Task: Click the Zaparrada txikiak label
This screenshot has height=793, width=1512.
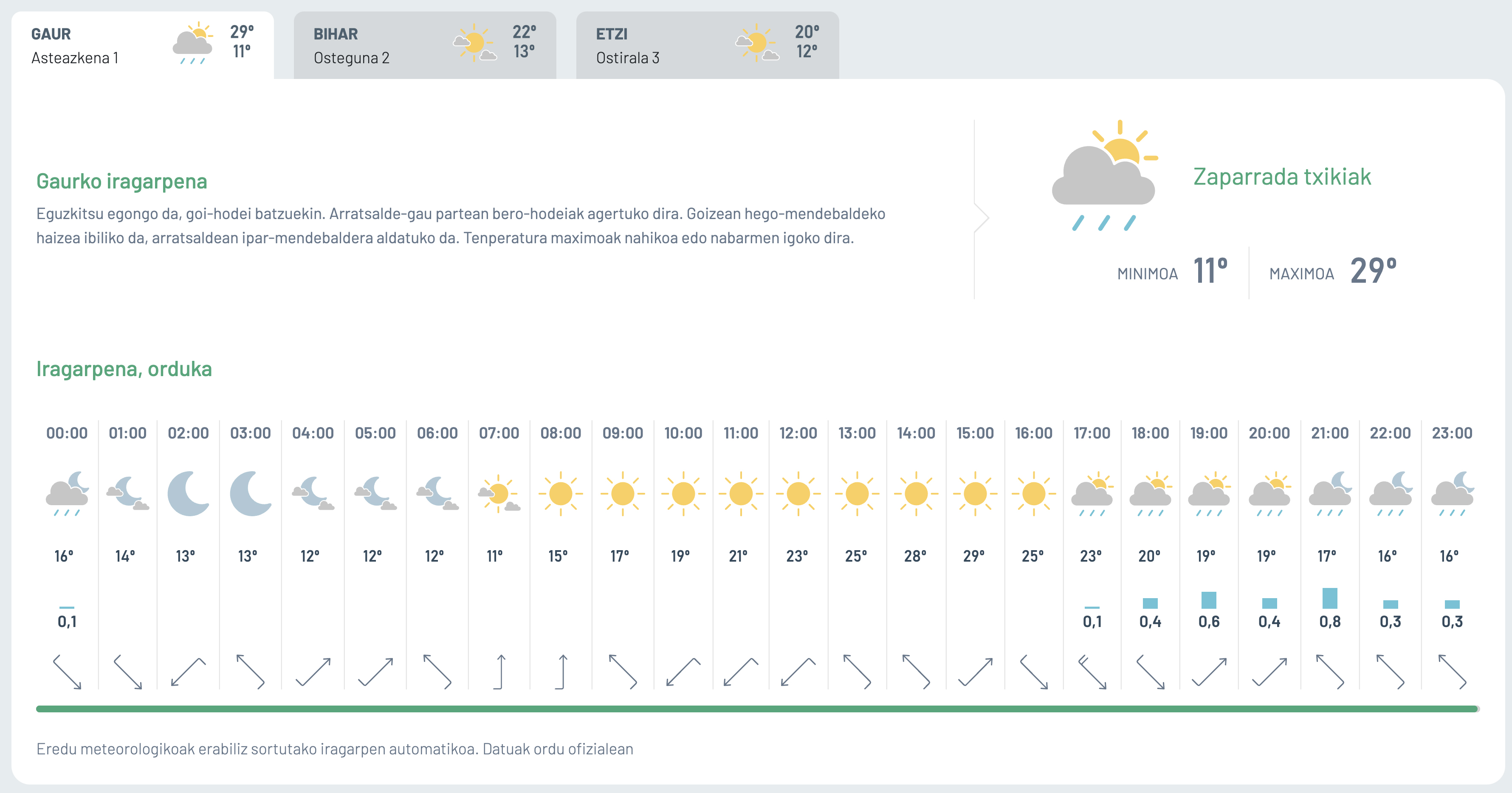Action: pyautogui.click(x=1282, y=177)
